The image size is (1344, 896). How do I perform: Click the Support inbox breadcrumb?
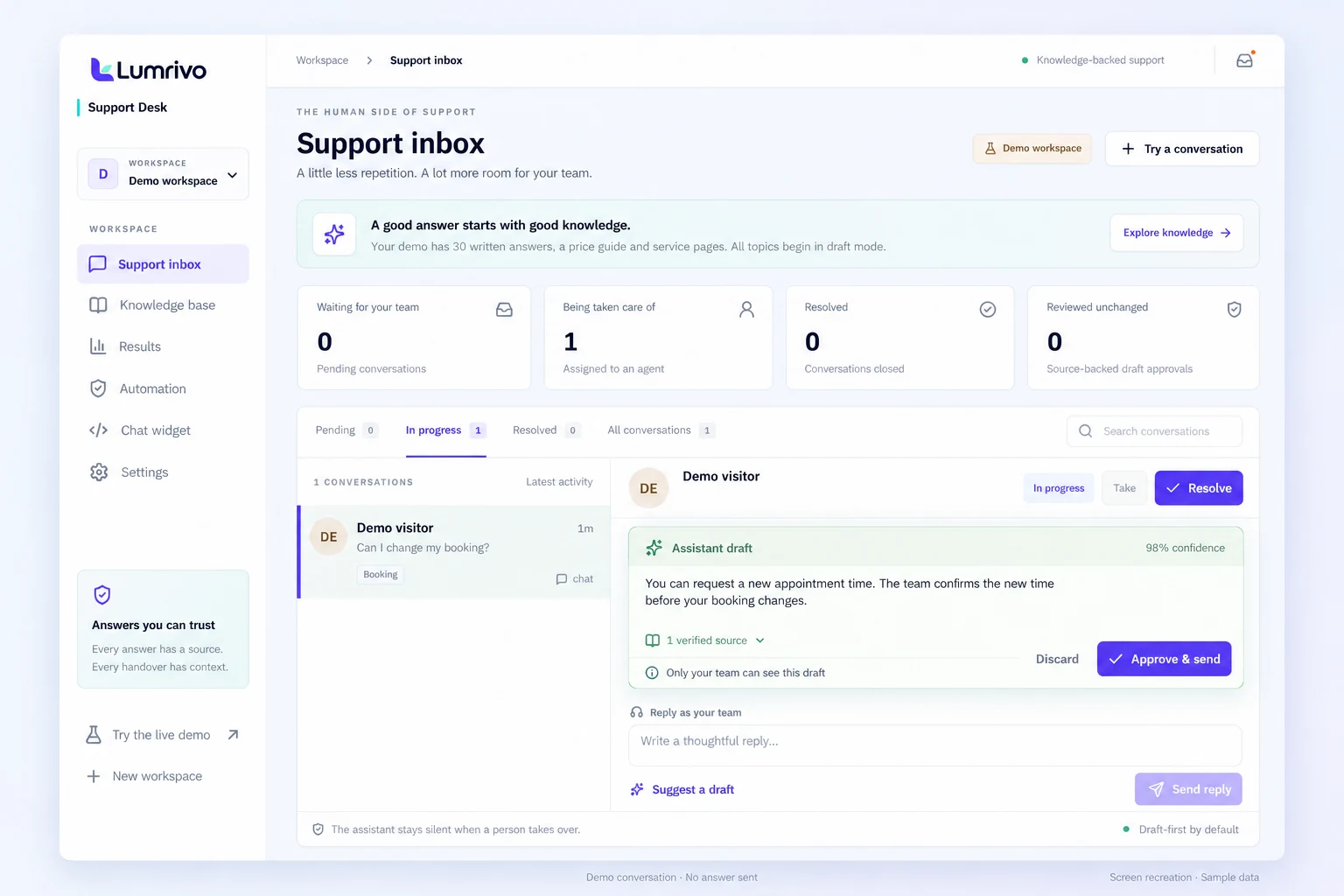pyautogui.click(x=426, y=60)
